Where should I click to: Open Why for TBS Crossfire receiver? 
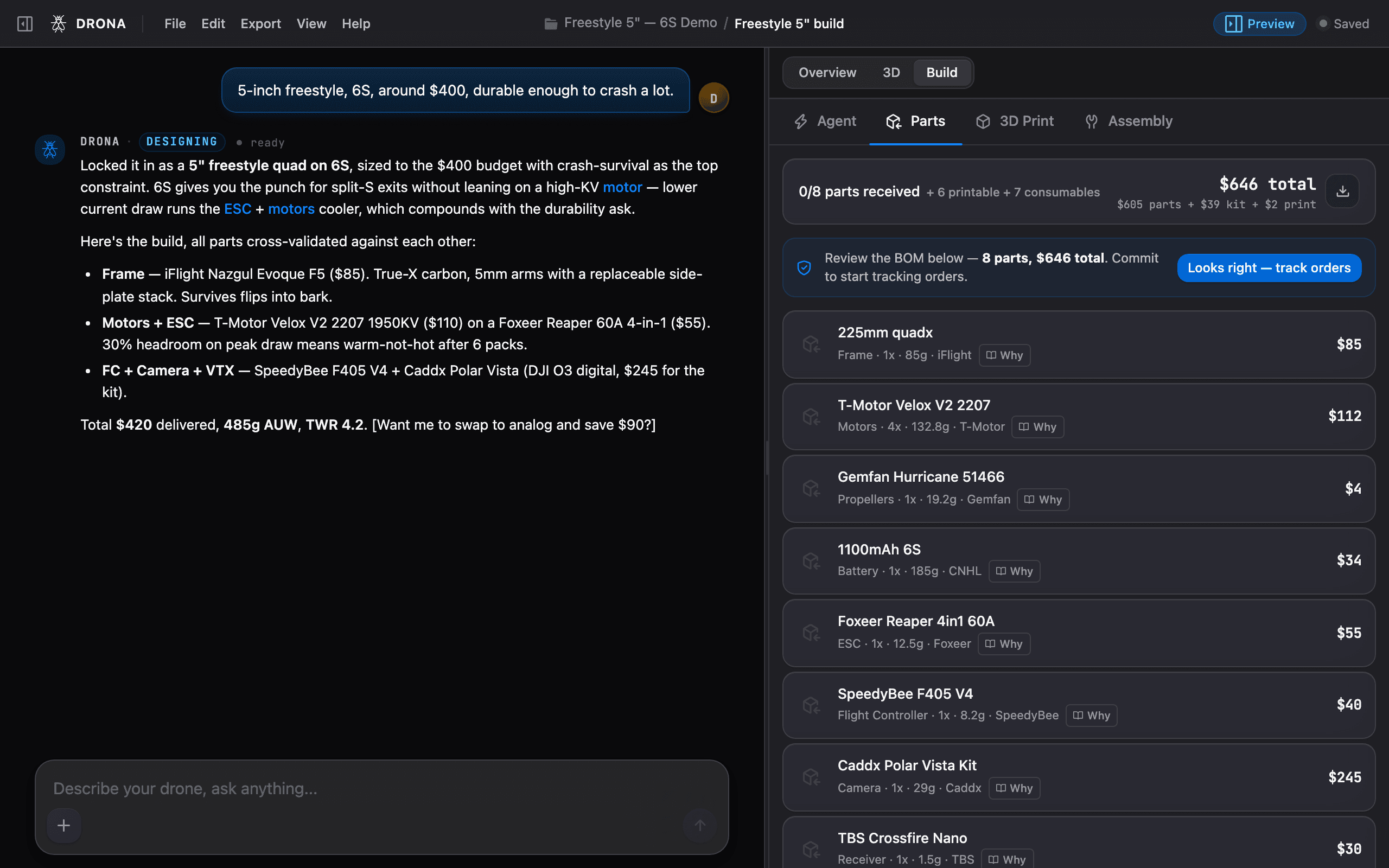pyautogui.click(x=1008, y=859)
